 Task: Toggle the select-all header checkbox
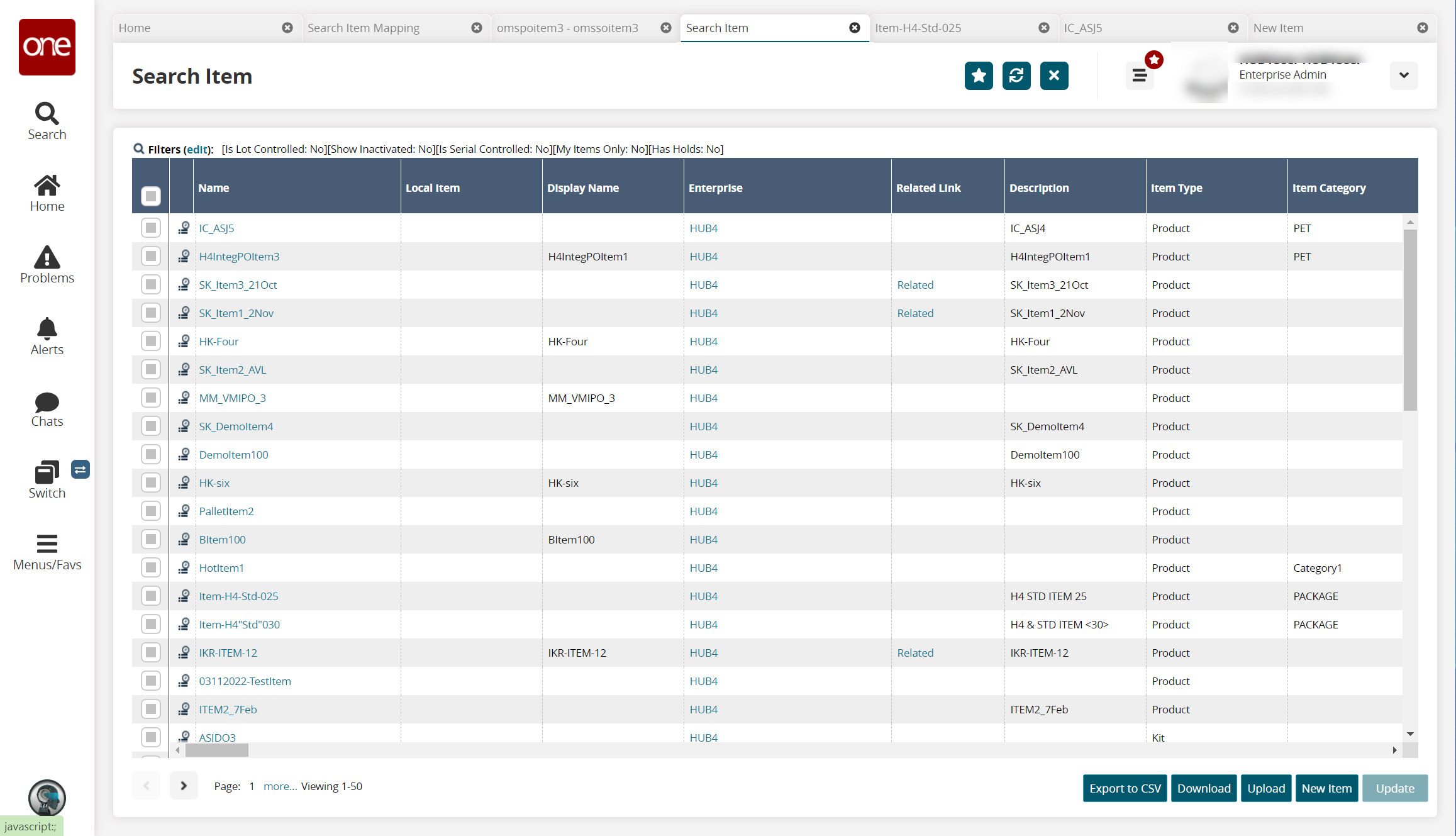(151, 196)
